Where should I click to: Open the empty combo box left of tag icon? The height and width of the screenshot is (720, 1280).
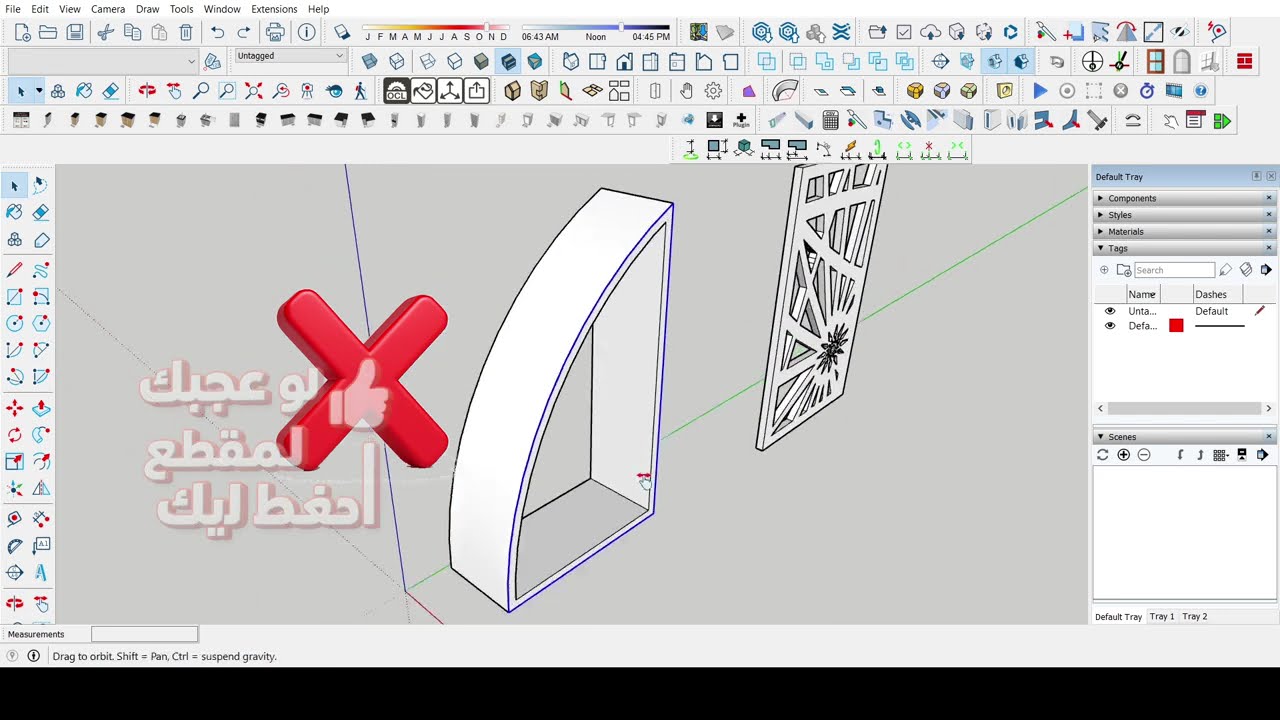point(103,62)
